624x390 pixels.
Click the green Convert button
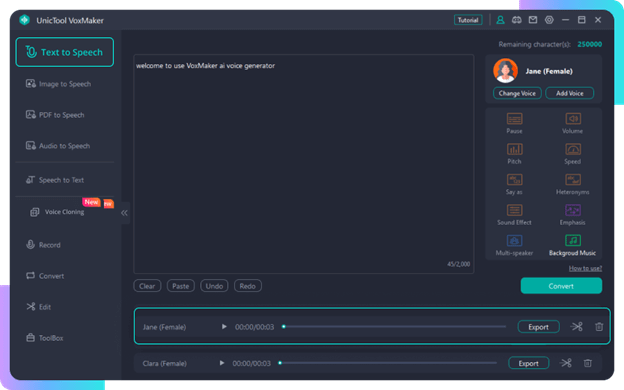pos(561,286)
